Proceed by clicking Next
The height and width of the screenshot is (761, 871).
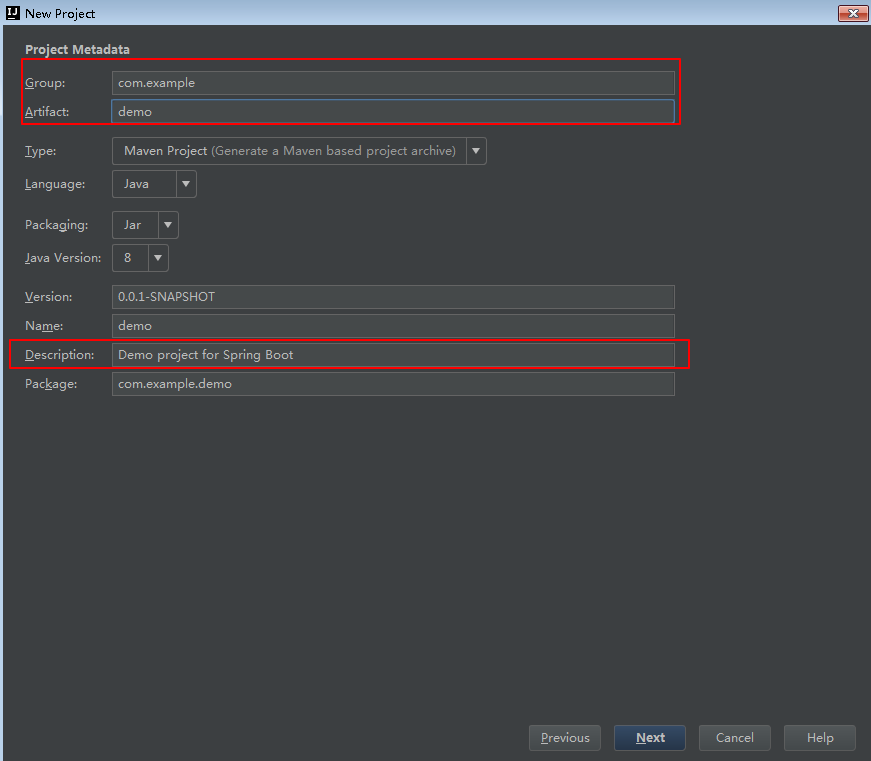650,738
